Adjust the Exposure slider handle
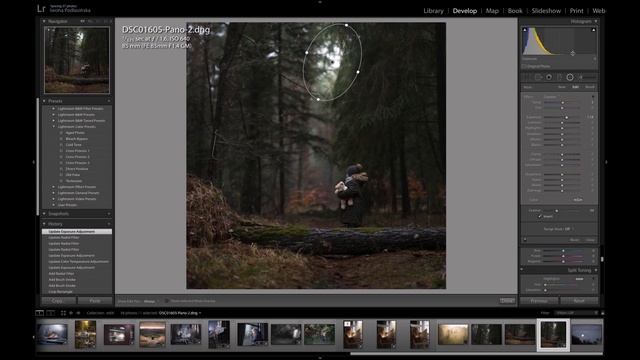The width and height of the screenshot is (640, 360). (567, 117)
